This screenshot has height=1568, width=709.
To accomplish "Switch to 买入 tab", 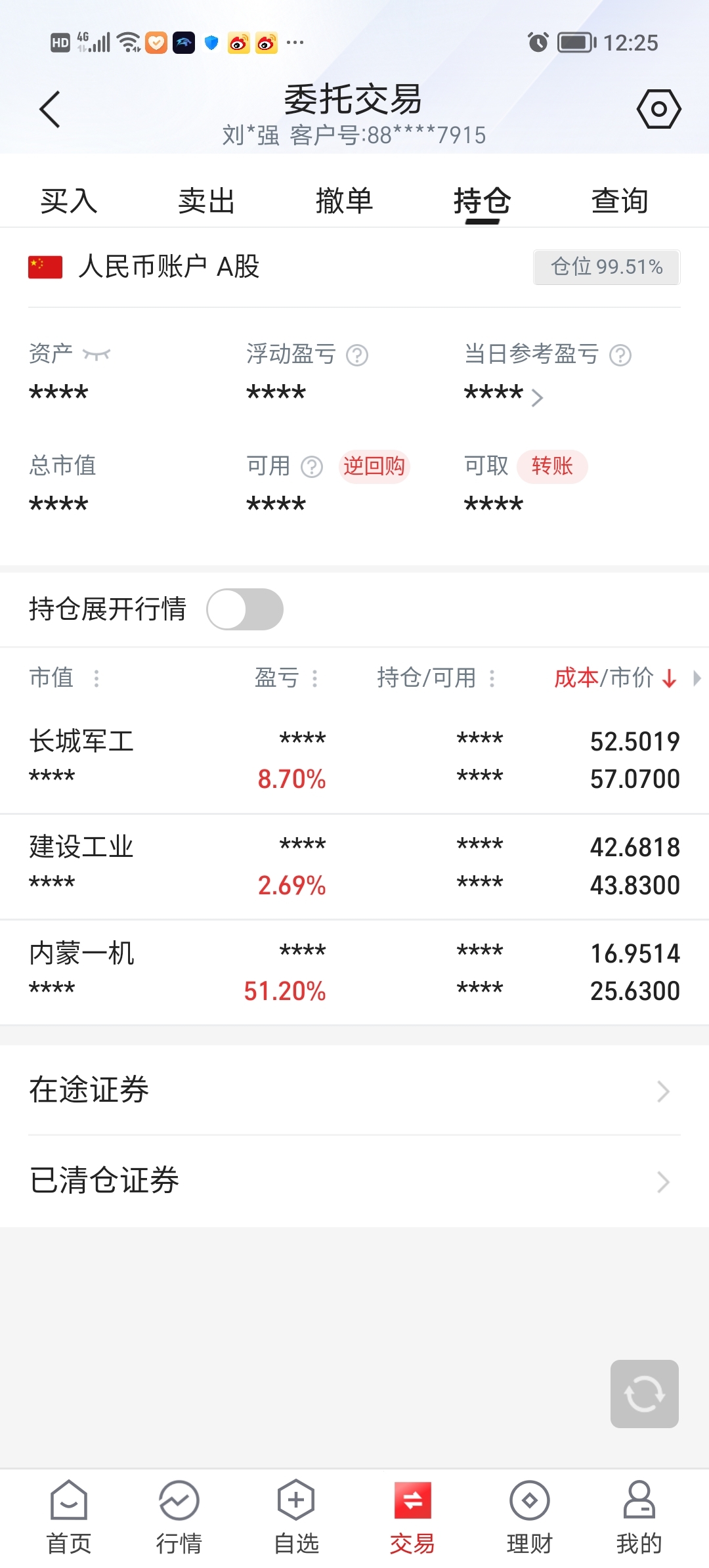I will [x=69, y=201].
